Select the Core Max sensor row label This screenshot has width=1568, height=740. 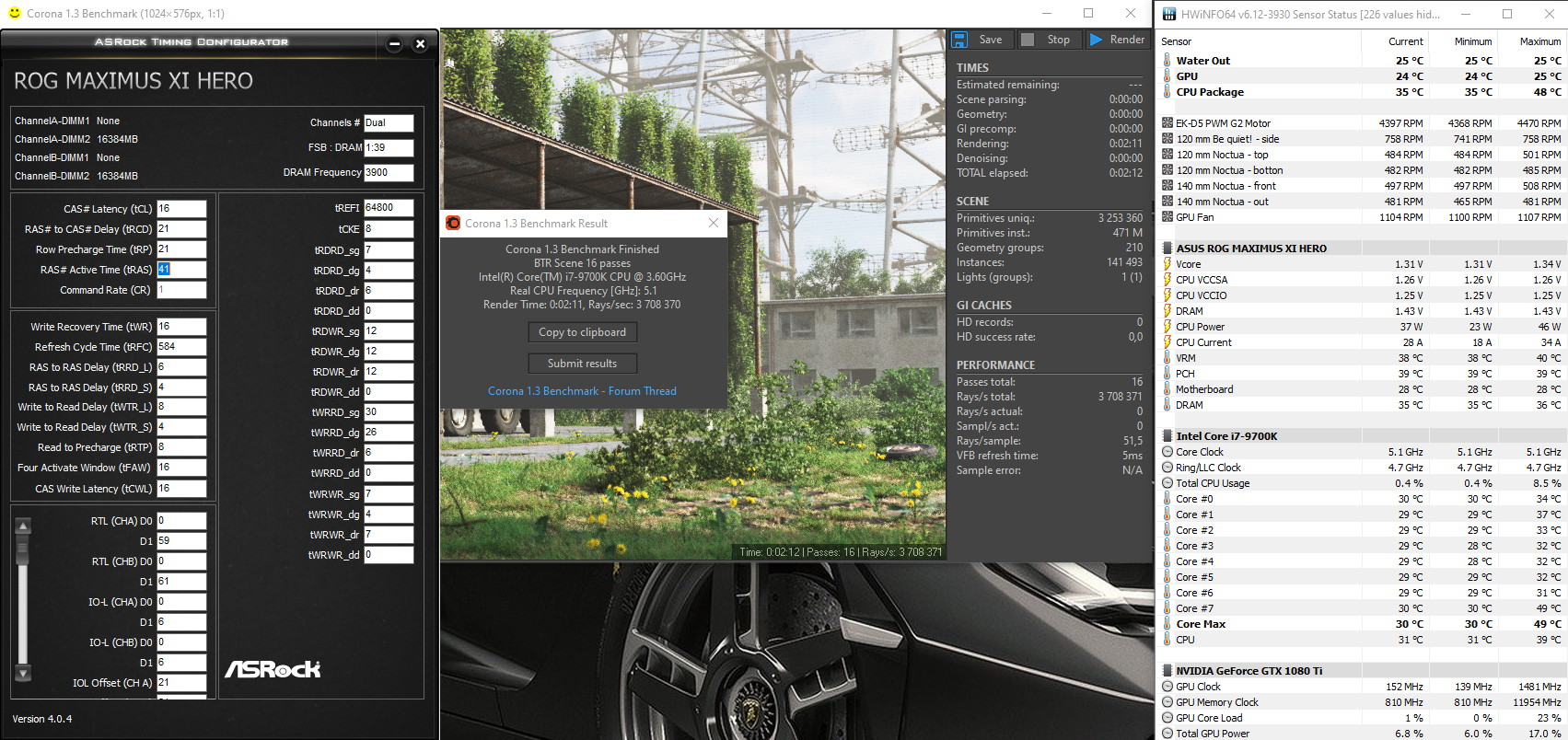[1201, 624]
